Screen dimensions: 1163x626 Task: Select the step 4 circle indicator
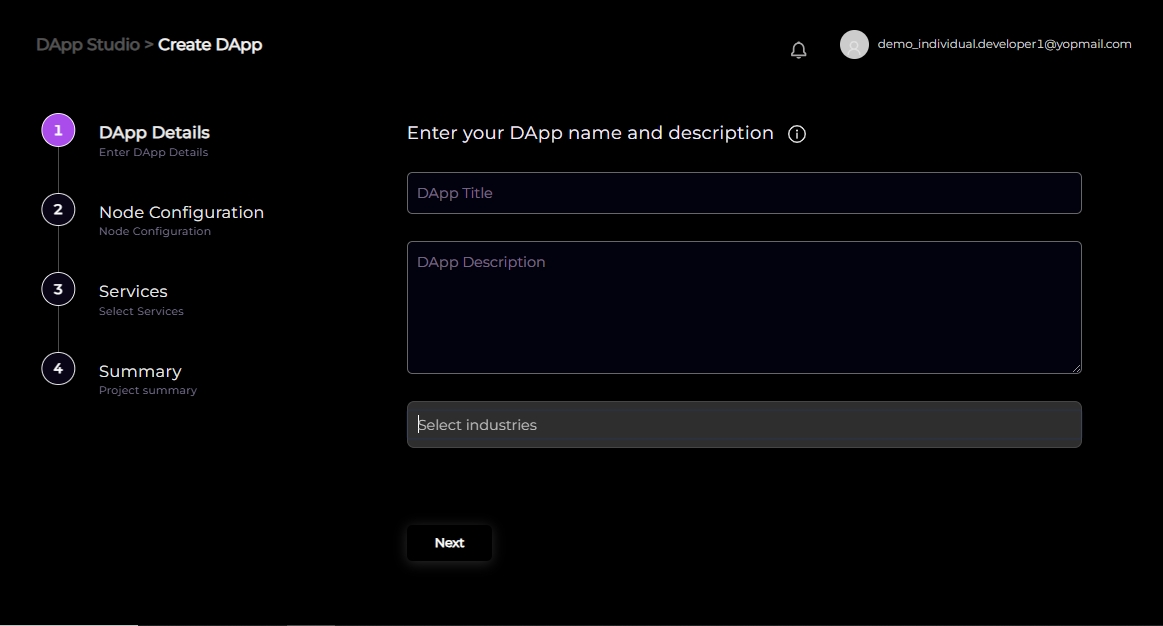click(x=58, y=369)
